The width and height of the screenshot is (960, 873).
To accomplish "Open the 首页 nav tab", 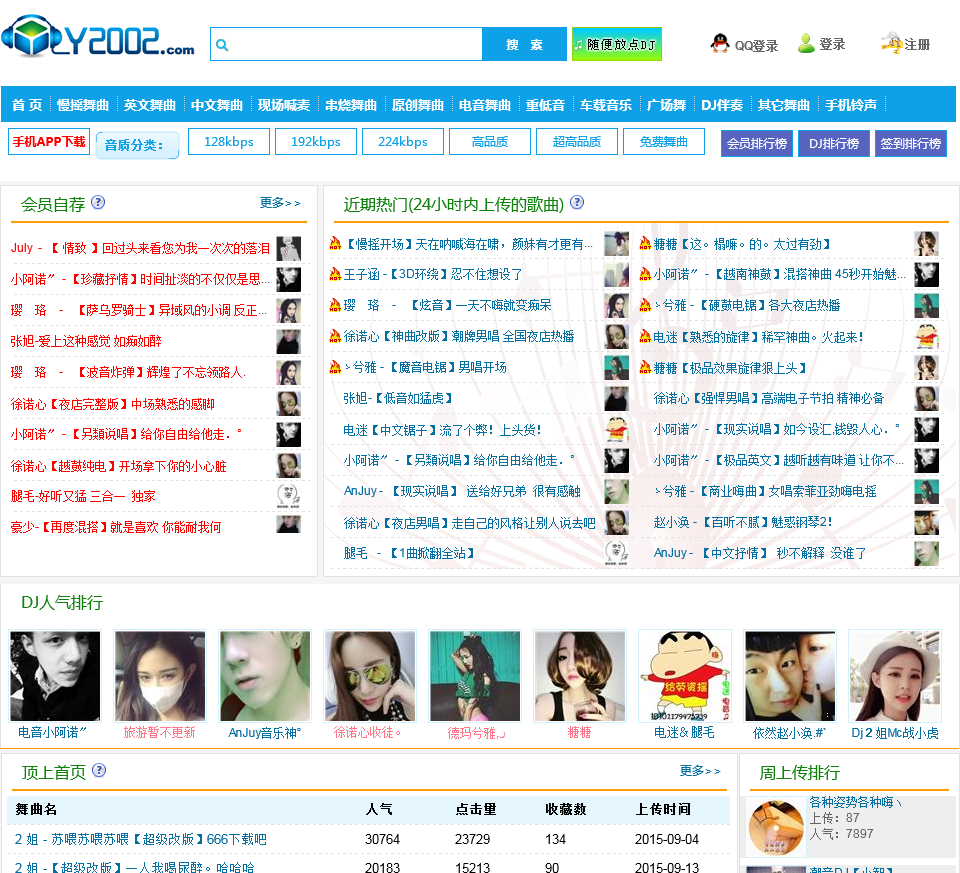I will click(27, 105).
